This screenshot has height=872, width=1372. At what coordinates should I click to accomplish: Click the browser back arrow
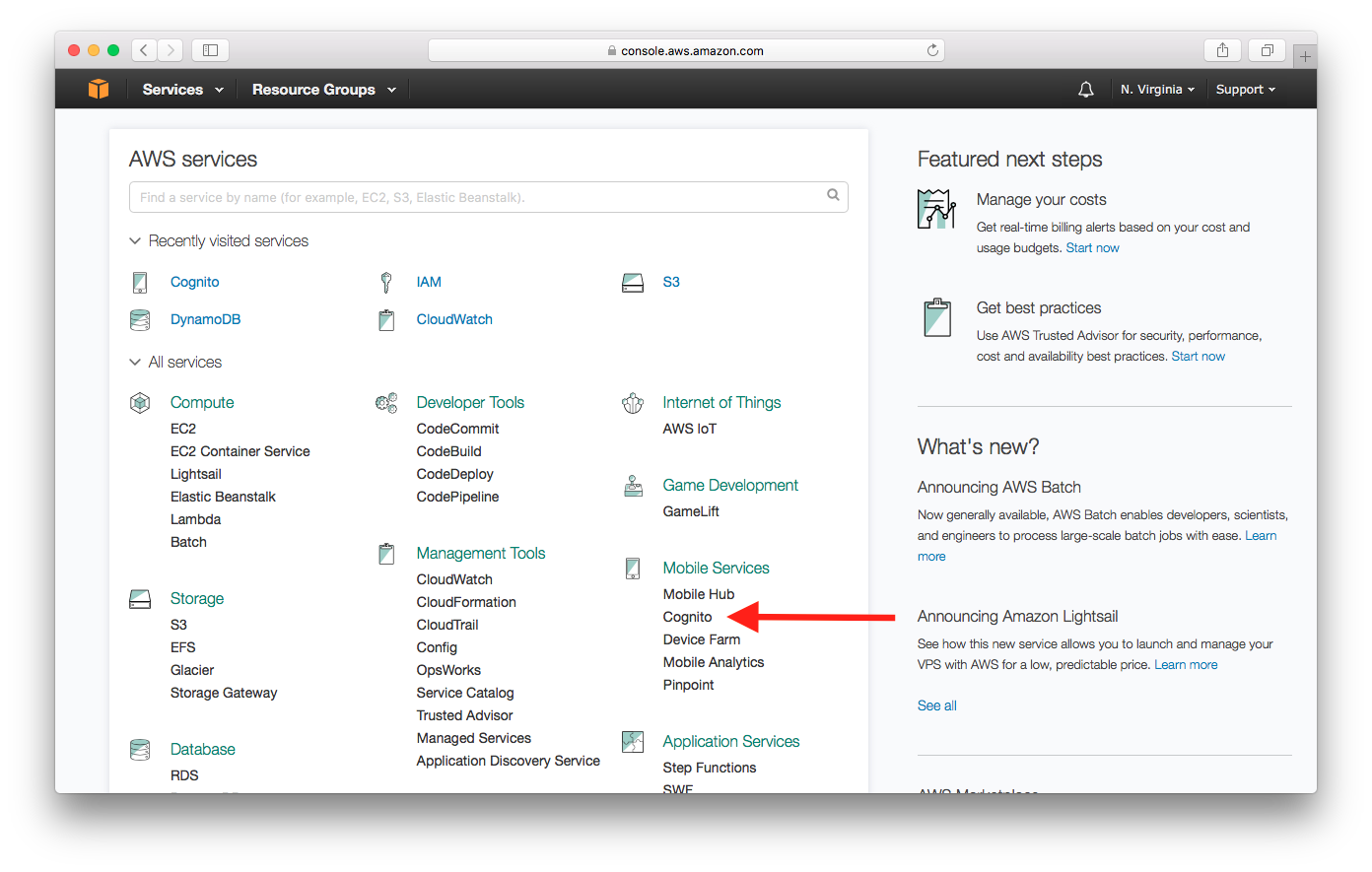coord(144,50)
